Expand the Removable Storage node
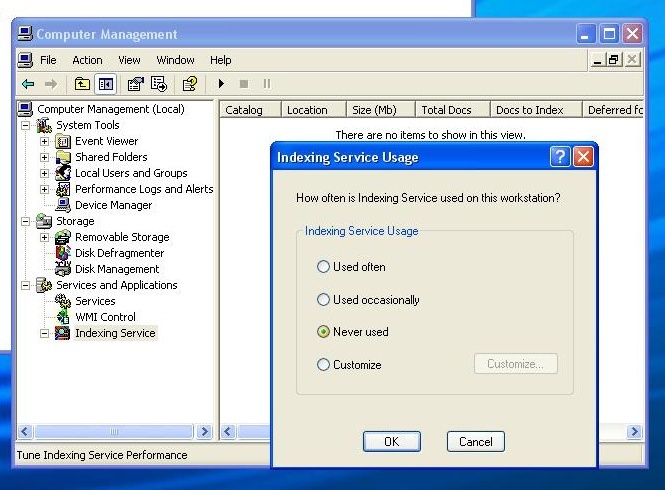Screen dimensions: 665x490 click(x=45, y=237)
